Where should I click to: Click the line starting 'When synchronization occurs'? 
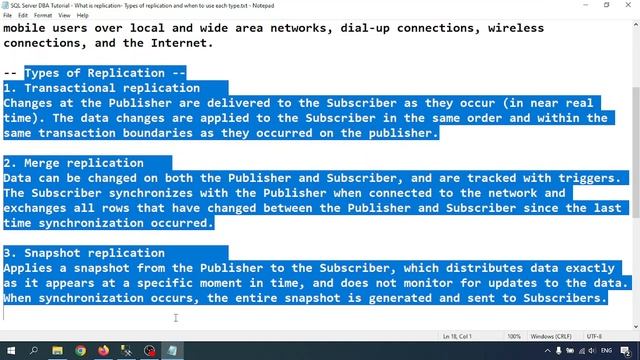pos(305,298)
